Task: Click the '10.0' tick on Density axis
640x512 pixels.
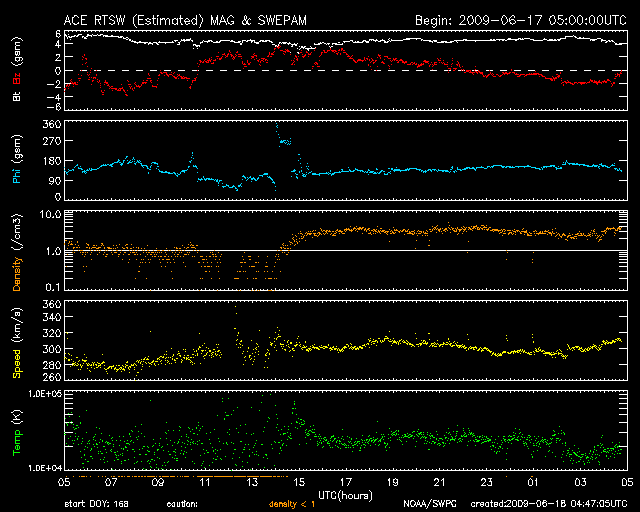Action: click(x=50, y=214)
